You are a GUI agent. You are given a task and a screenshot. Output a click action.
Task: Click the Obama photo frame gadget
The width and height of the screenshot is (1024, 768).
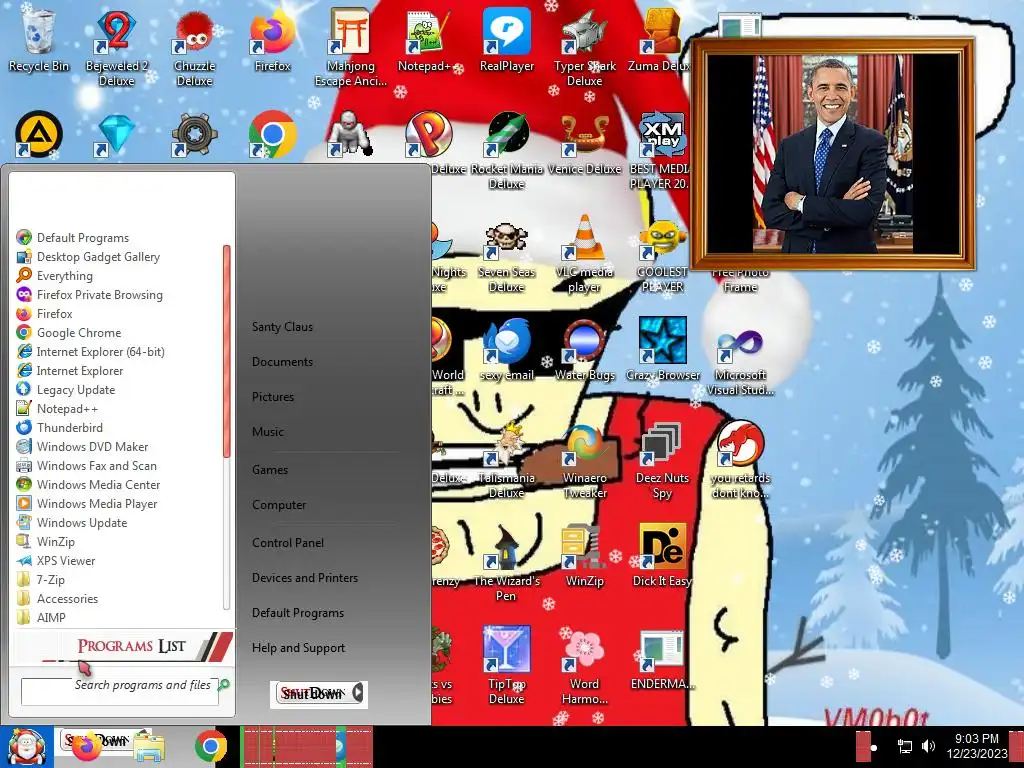pyautogui.click(x=833, y=154)
